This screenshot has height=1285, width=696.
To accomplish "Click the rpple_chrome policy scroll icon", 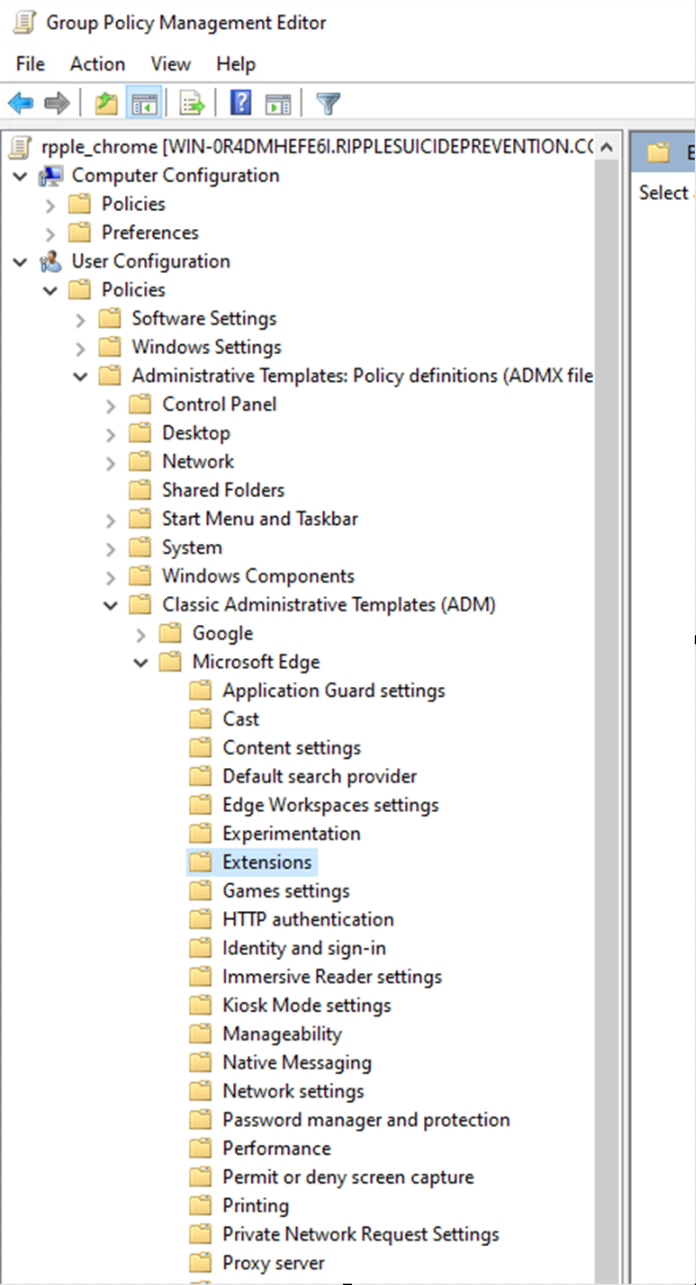I will tap(20, 147).
